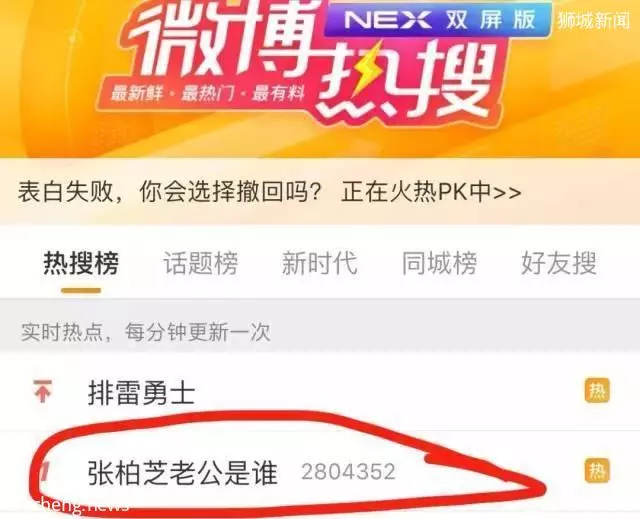Click the orange underline indicator under 热搜榜
Screen dimensions: 640x519
click(x=81, y=291)
